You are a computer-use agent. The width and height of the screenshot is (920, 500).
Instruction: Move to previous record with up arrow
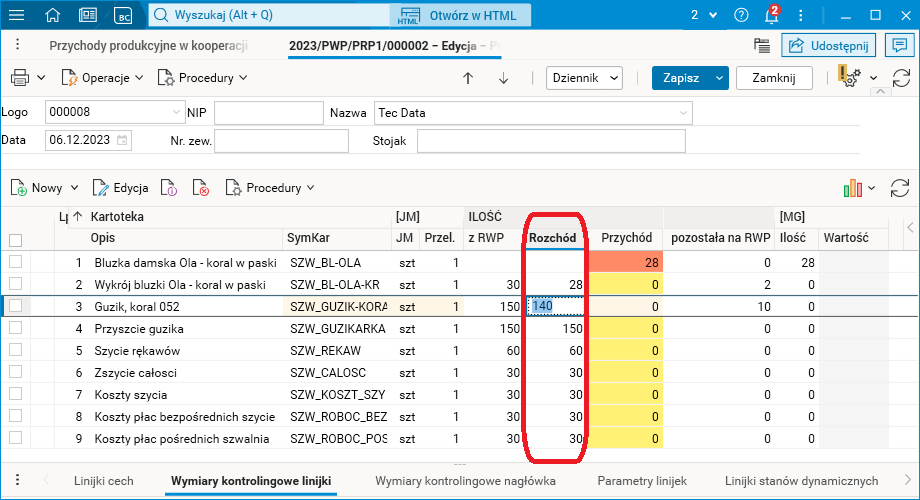468,78
